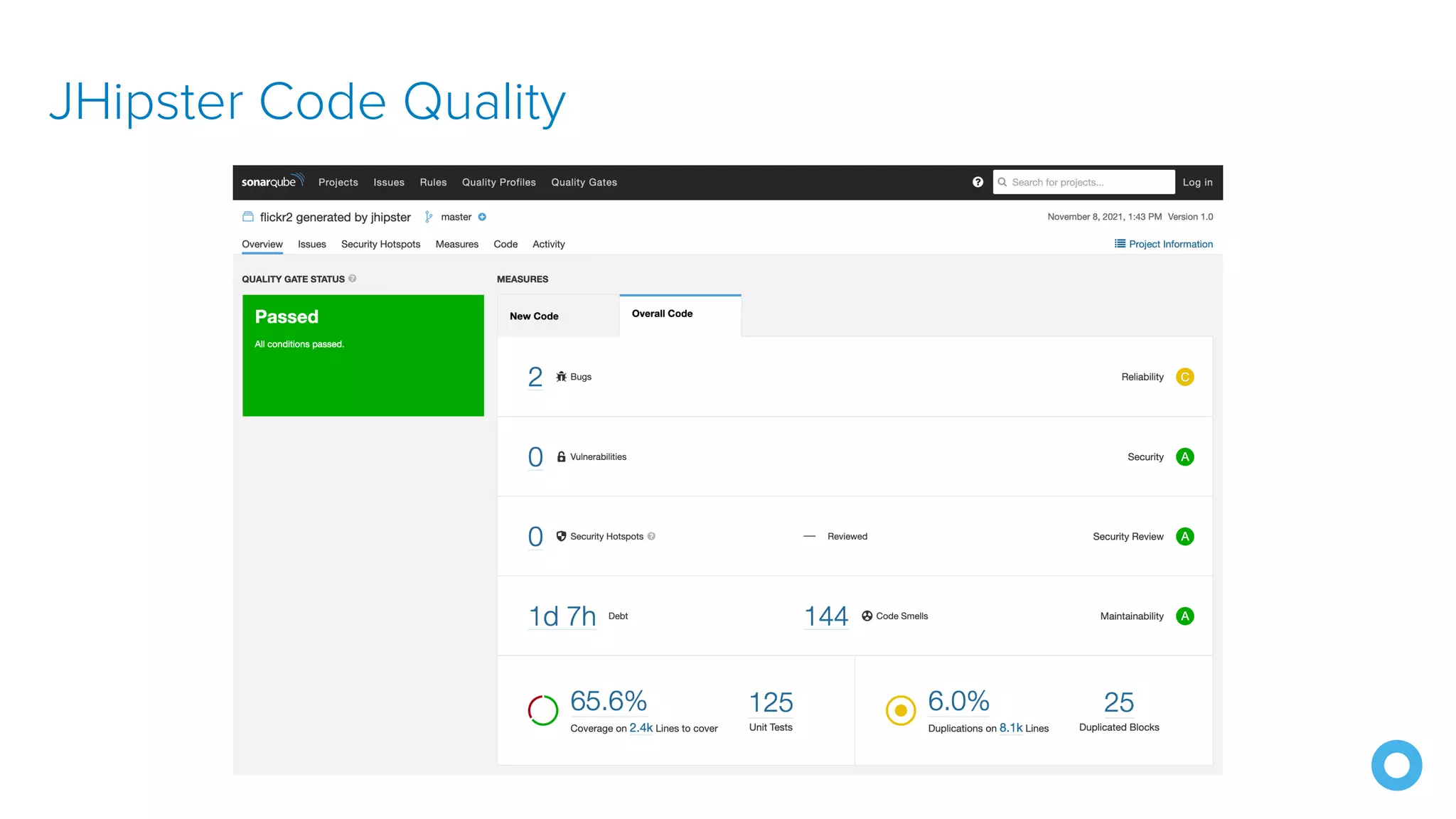1456x819 pixels.
Task: Click the Maintainability A rating badge
Action: click(x=1184, y=616)
